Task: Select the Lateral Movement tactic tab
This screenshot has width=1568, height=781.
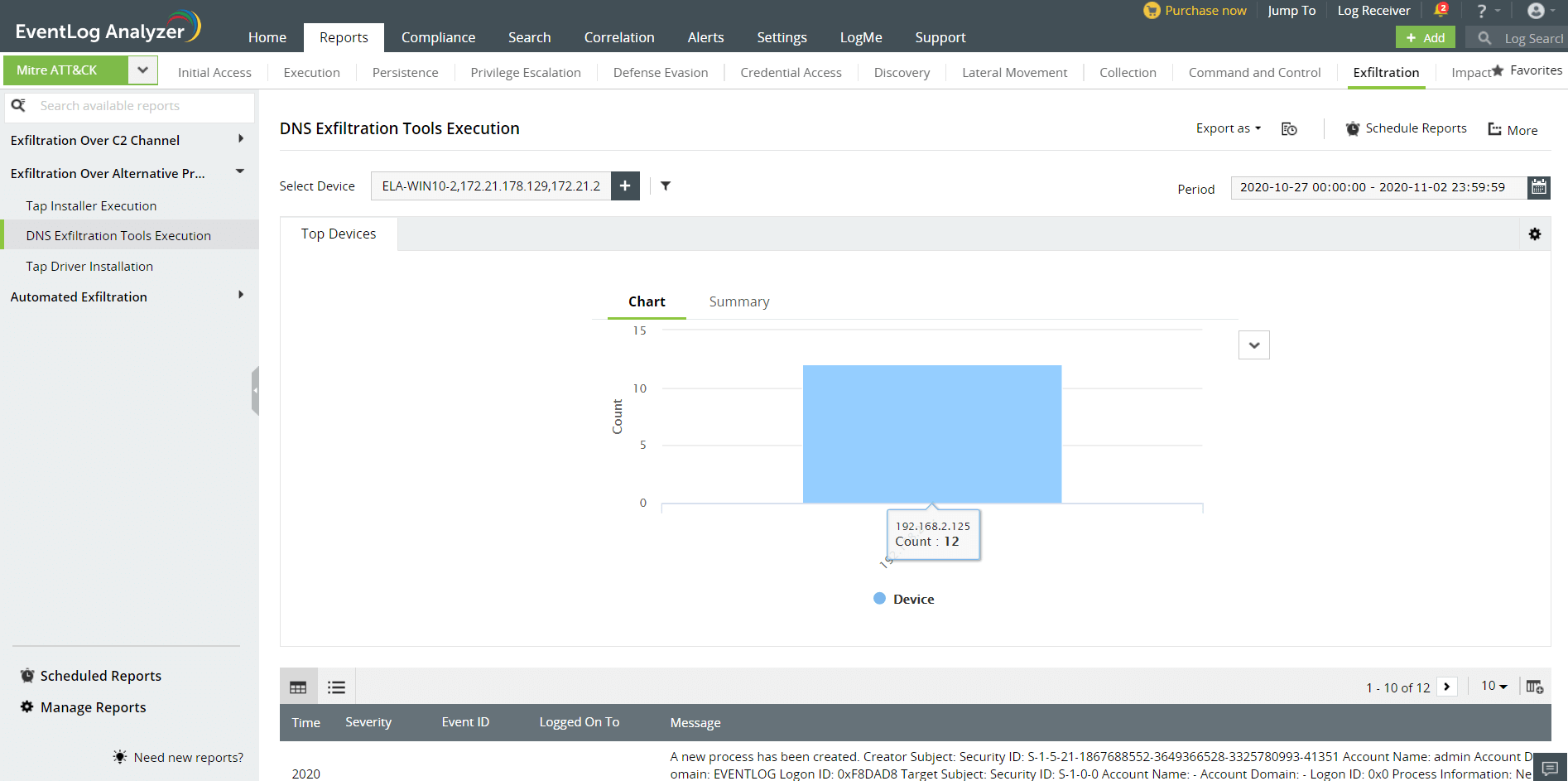Action: 1015,72
